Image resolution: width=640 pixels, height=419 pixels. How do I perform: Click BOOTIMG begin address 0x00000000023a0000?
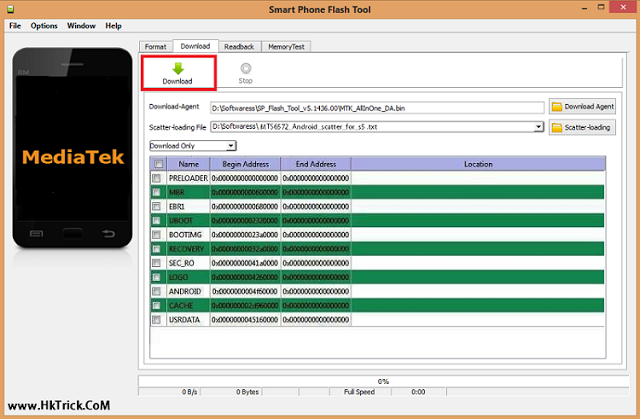245,235
